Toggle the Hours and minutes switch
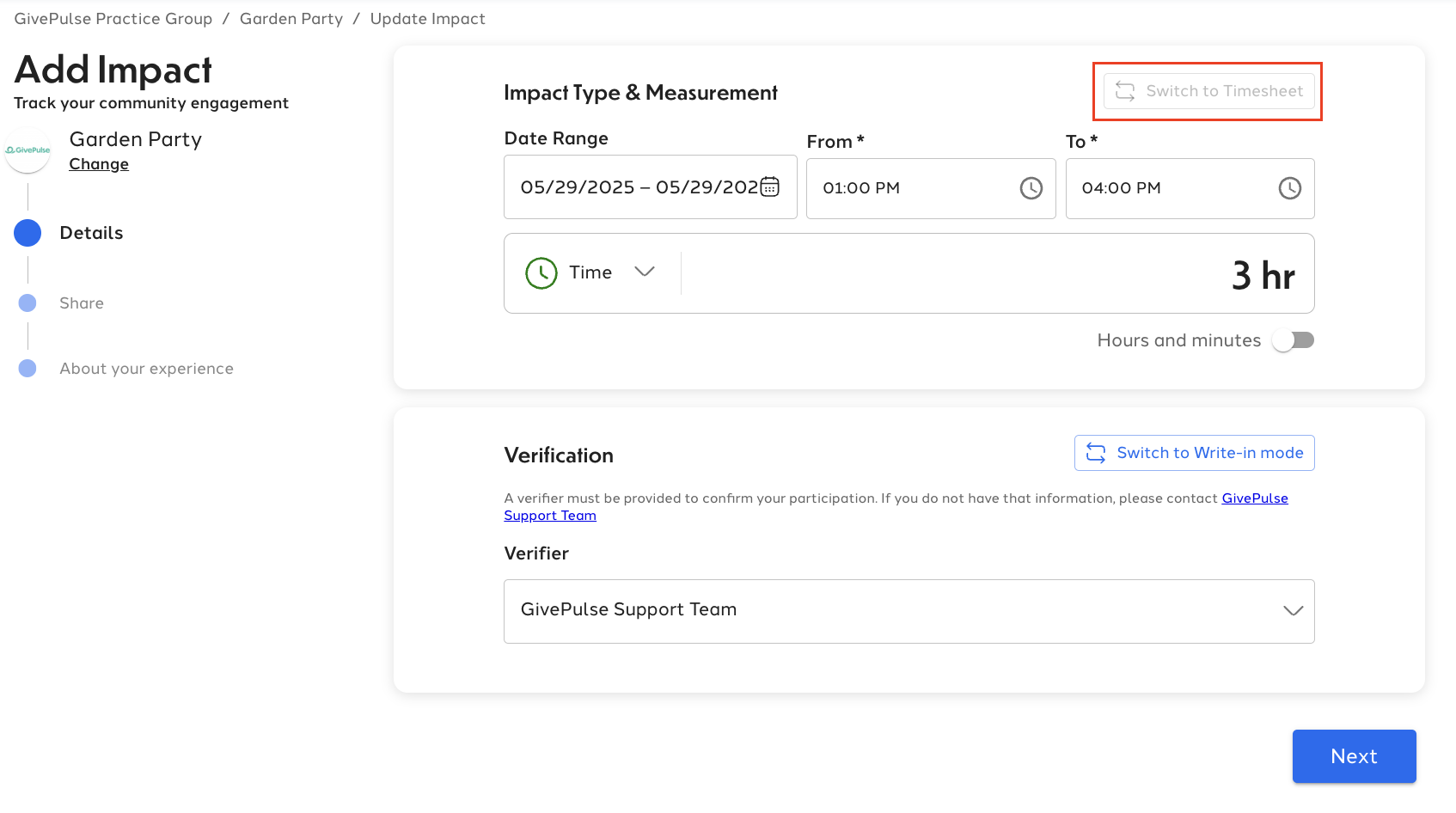1456x813 pixels. [1294, 340]
